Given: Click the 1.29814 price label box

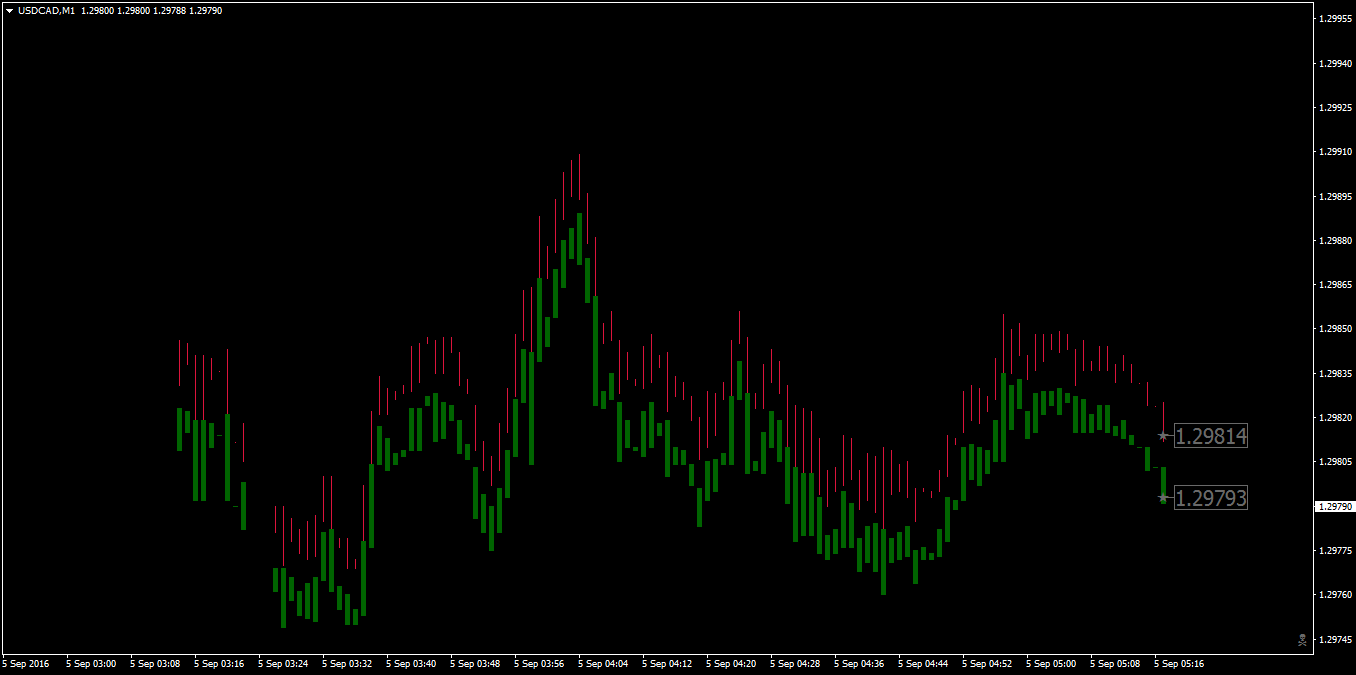Looking at the screenshot, I should 1210,436.
